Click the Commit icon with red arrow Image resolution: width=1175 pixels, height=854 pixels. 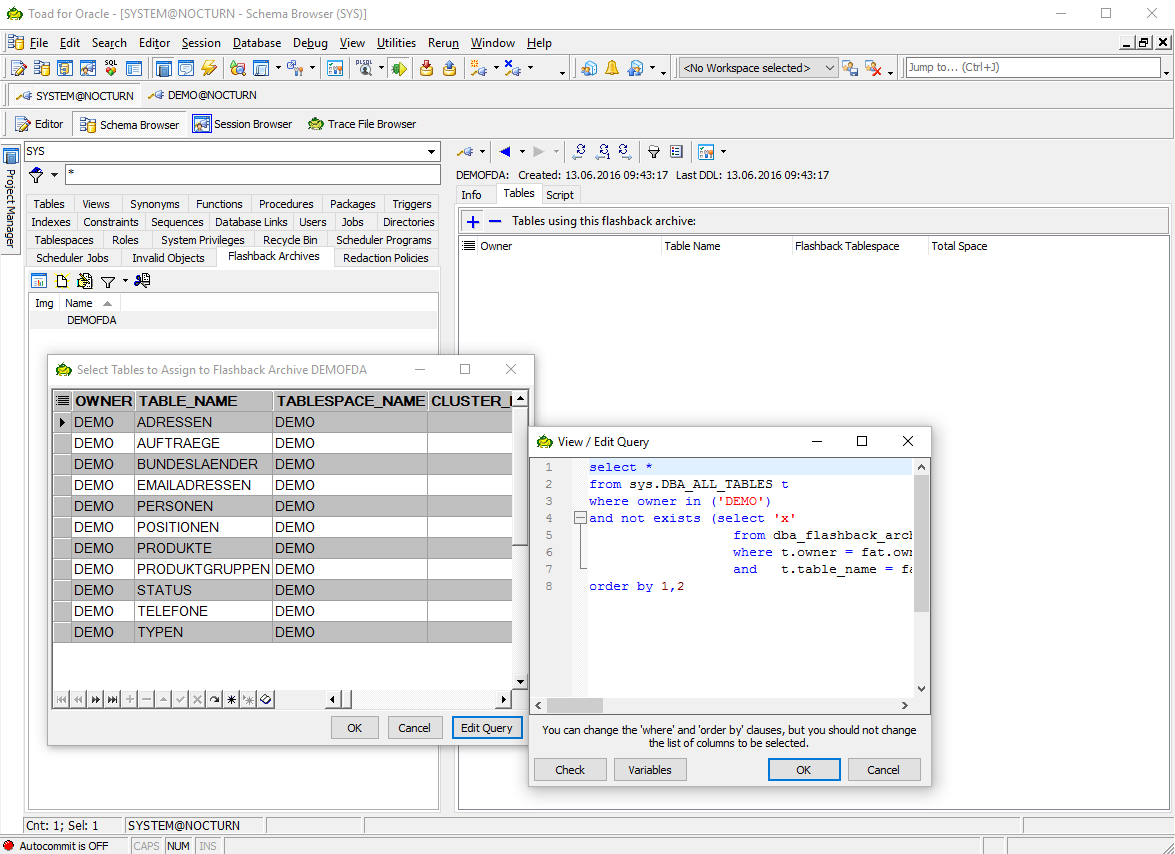click(426, 68)
